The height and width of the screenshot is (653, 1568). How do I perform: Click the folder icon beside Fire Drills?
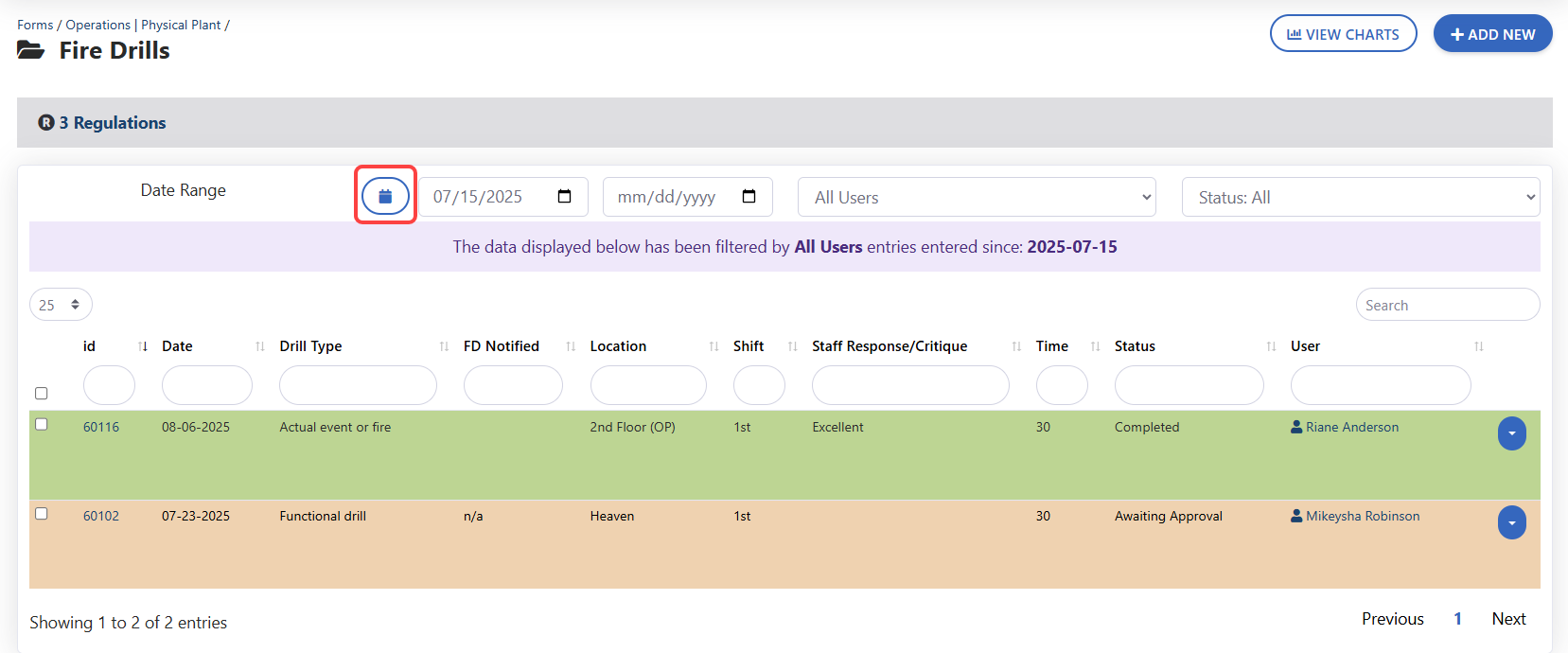31,50
